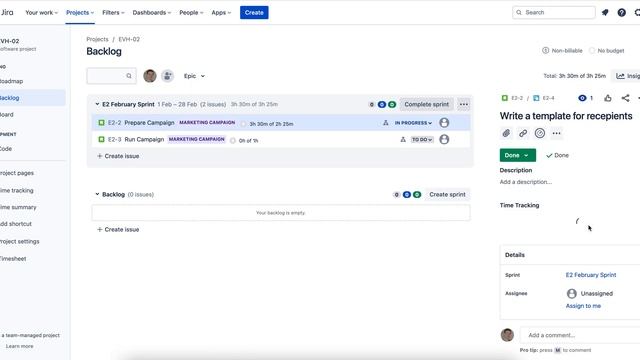Click Create sprint button
Viewport: 640px width, 360px height.
[447, 195]
